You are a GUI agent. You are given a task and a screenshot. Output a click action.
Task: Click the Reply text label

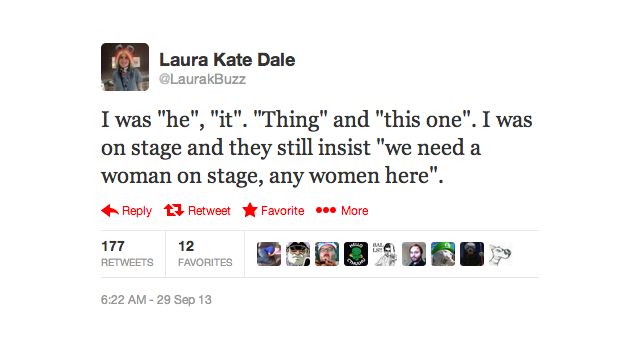(x=137, y=211)
